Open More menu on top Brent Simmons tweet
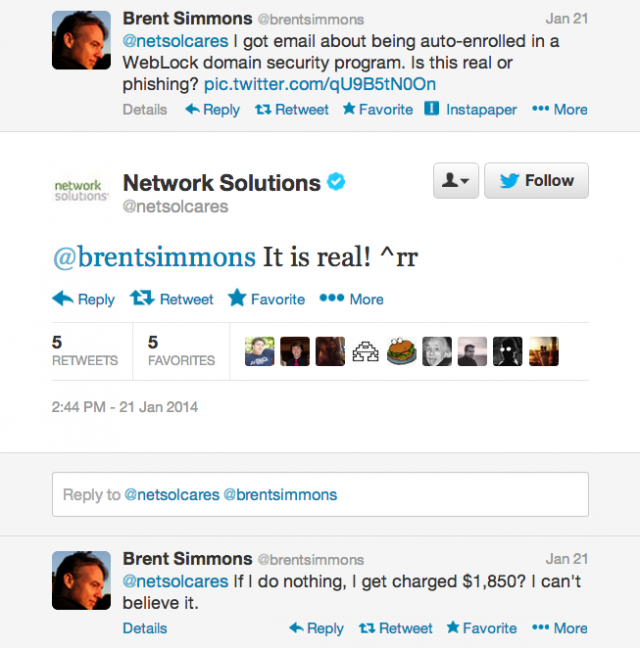This screenshot has height=648, width=640. click(x=559, y=109)
